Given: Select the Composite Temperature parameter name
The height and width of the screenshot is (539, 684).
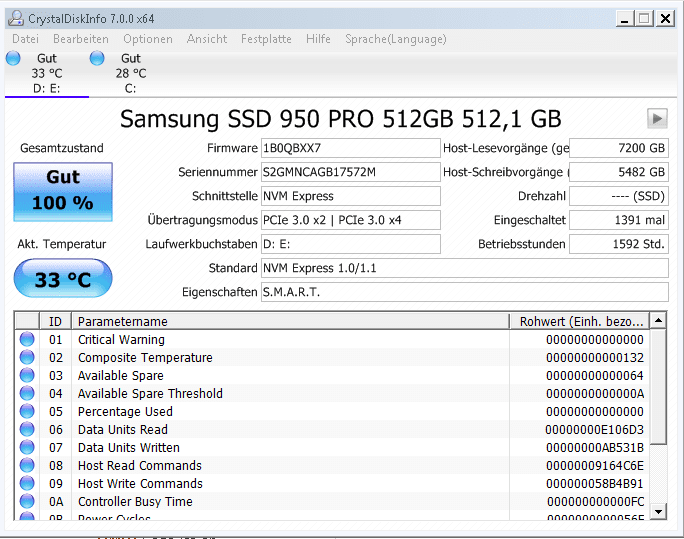Looking at the screenshot, I should 145,358.
